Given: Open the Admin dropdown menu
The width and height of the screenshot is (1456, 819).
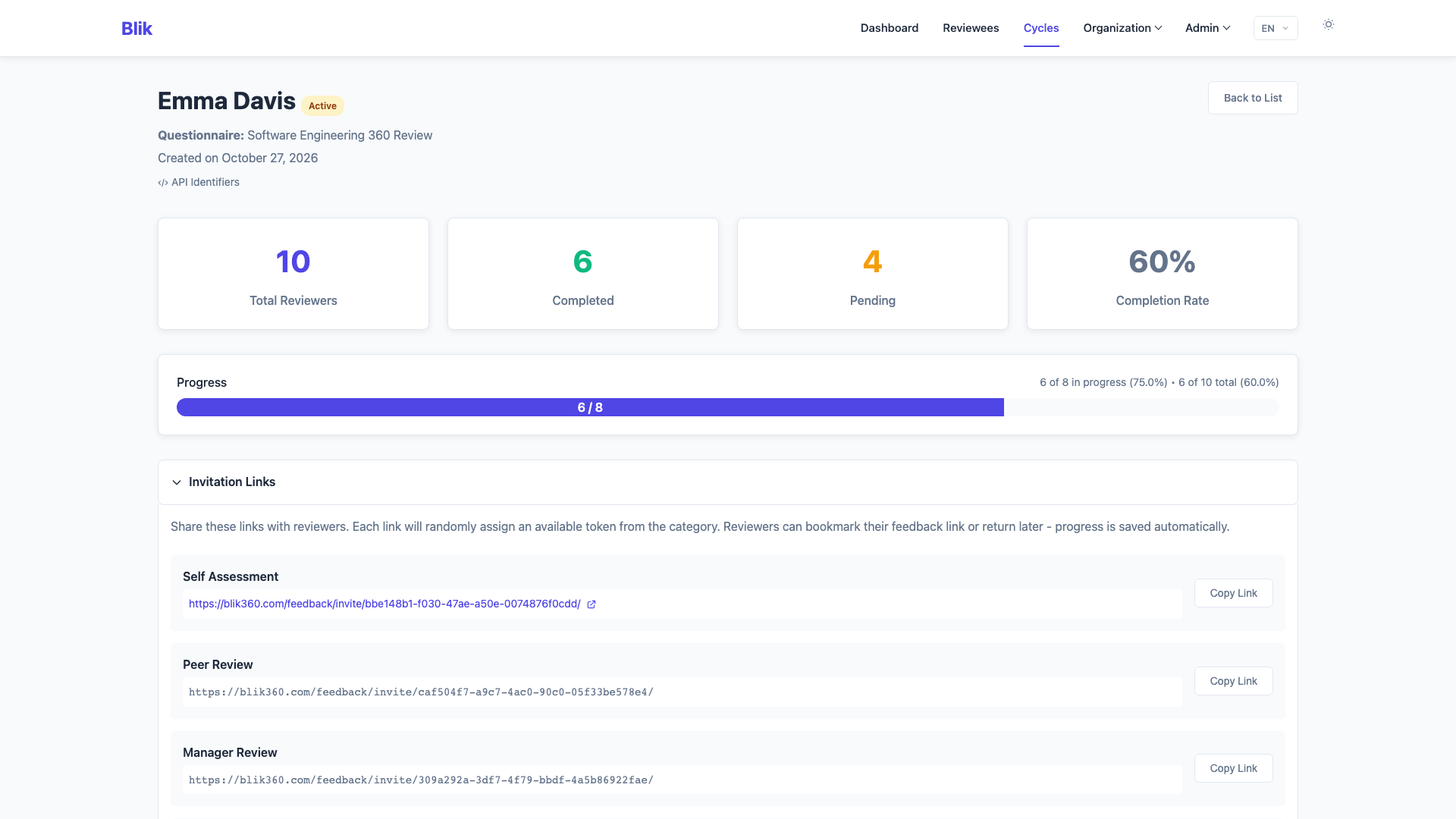Looking at the screenshot, I should 1207,28.
